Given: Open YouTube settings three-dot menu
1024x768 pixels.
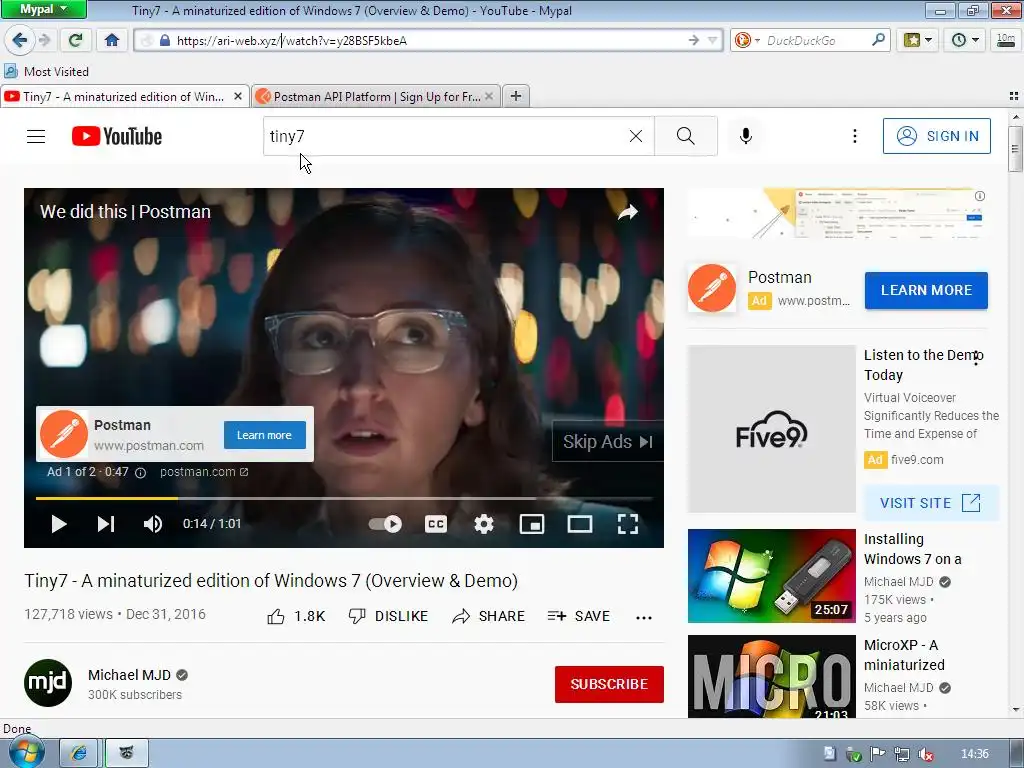Looking at the screenshot, I should tap(854, 136).
